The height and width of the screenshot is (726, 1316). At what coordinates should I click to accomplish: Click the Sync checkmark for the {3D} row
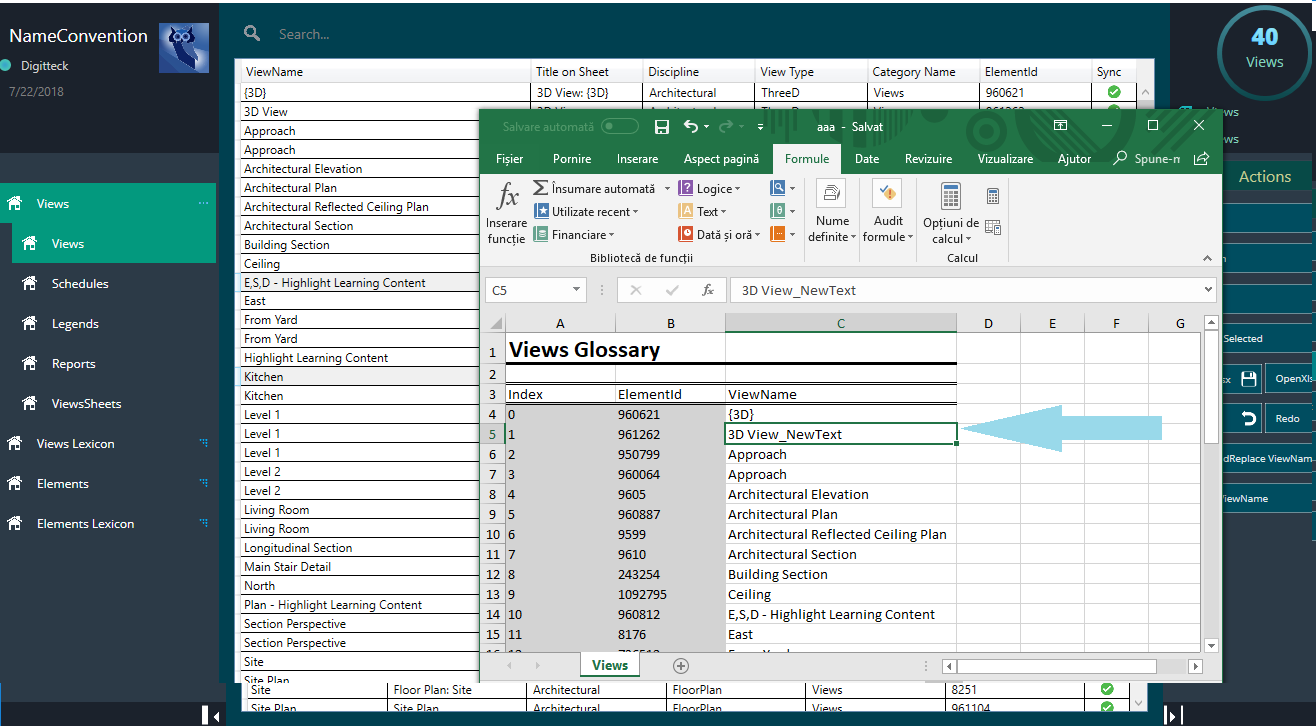coord(1113,93)
